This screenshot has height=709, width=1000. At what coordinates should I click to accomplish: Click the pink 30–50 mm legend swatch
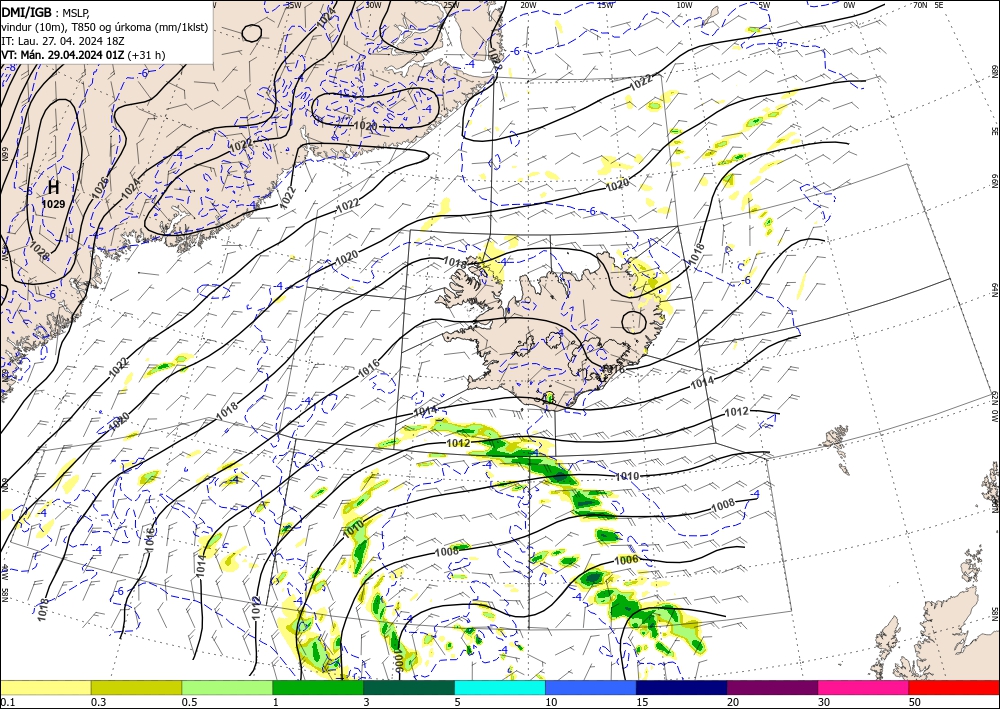point(864,687)
